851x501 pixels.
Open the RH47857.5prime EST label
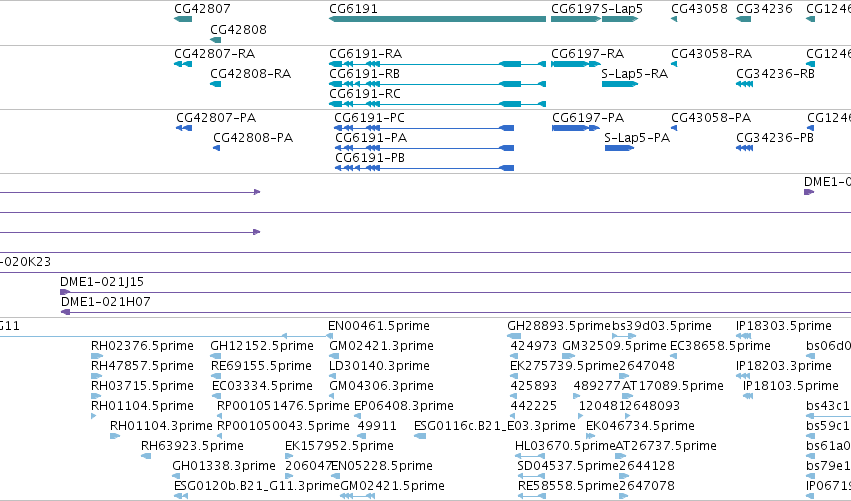[x=142, y=366]
